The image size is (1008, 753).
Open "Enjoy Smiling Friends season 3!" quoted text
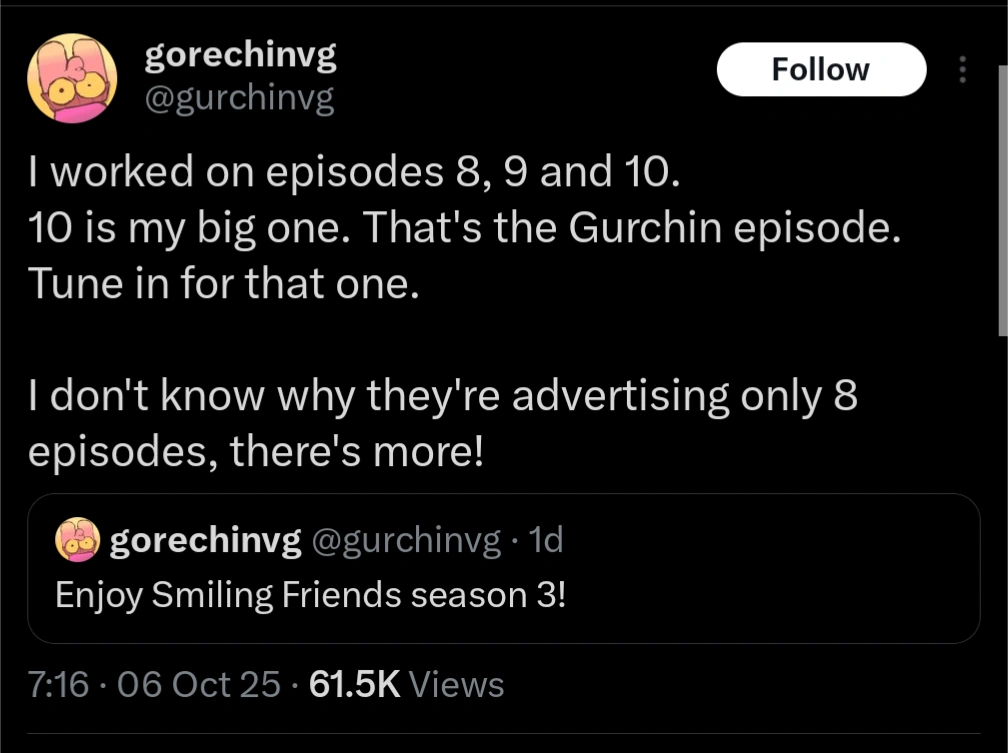pos(310,594)
